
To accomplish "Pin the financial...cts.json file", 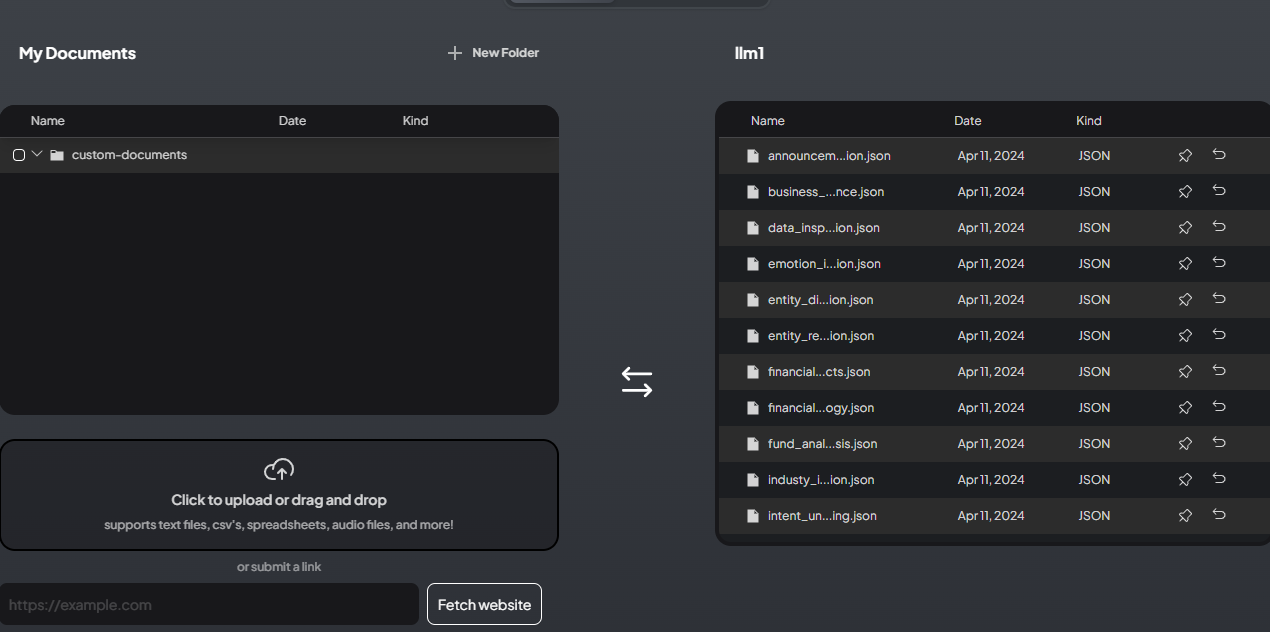I will pos(1185,371).
